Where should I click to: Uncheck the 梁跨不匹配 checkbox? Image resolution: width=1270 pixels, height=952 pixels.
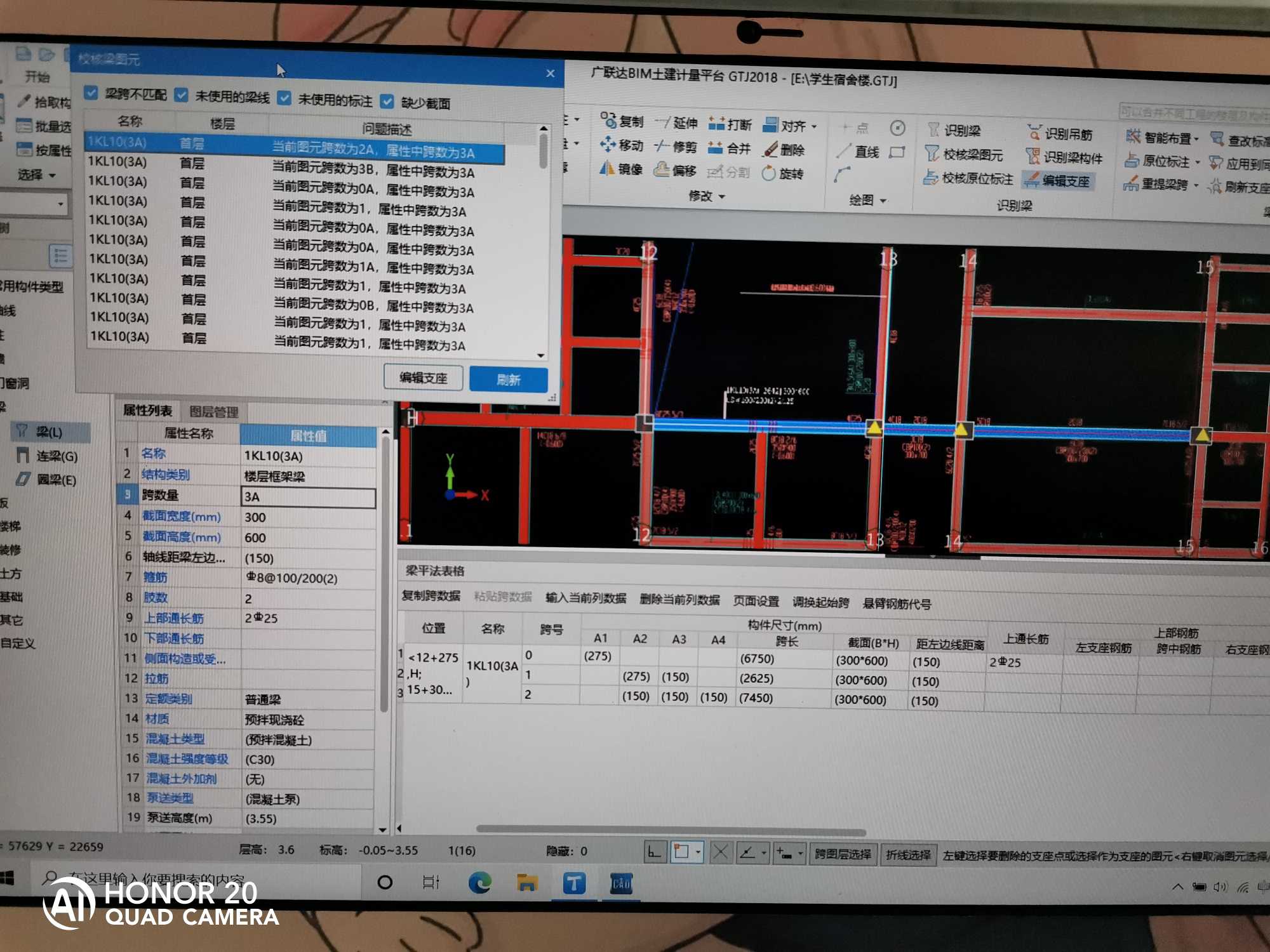coord(91,93)
